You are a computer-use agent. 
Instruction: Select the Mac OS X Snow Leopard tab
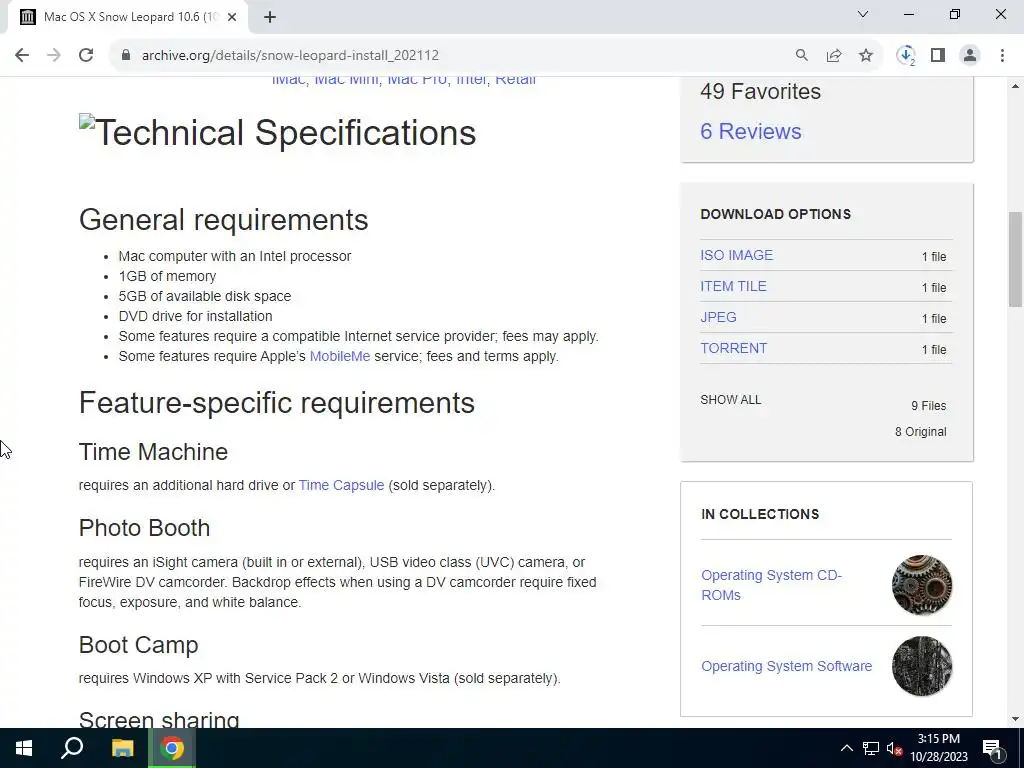128,17
